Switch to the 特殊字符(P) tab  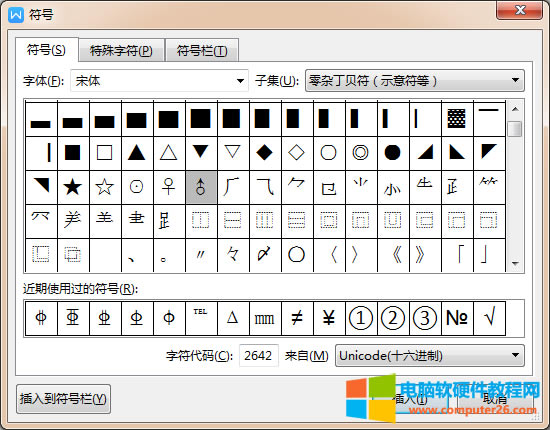pos(121,51)
